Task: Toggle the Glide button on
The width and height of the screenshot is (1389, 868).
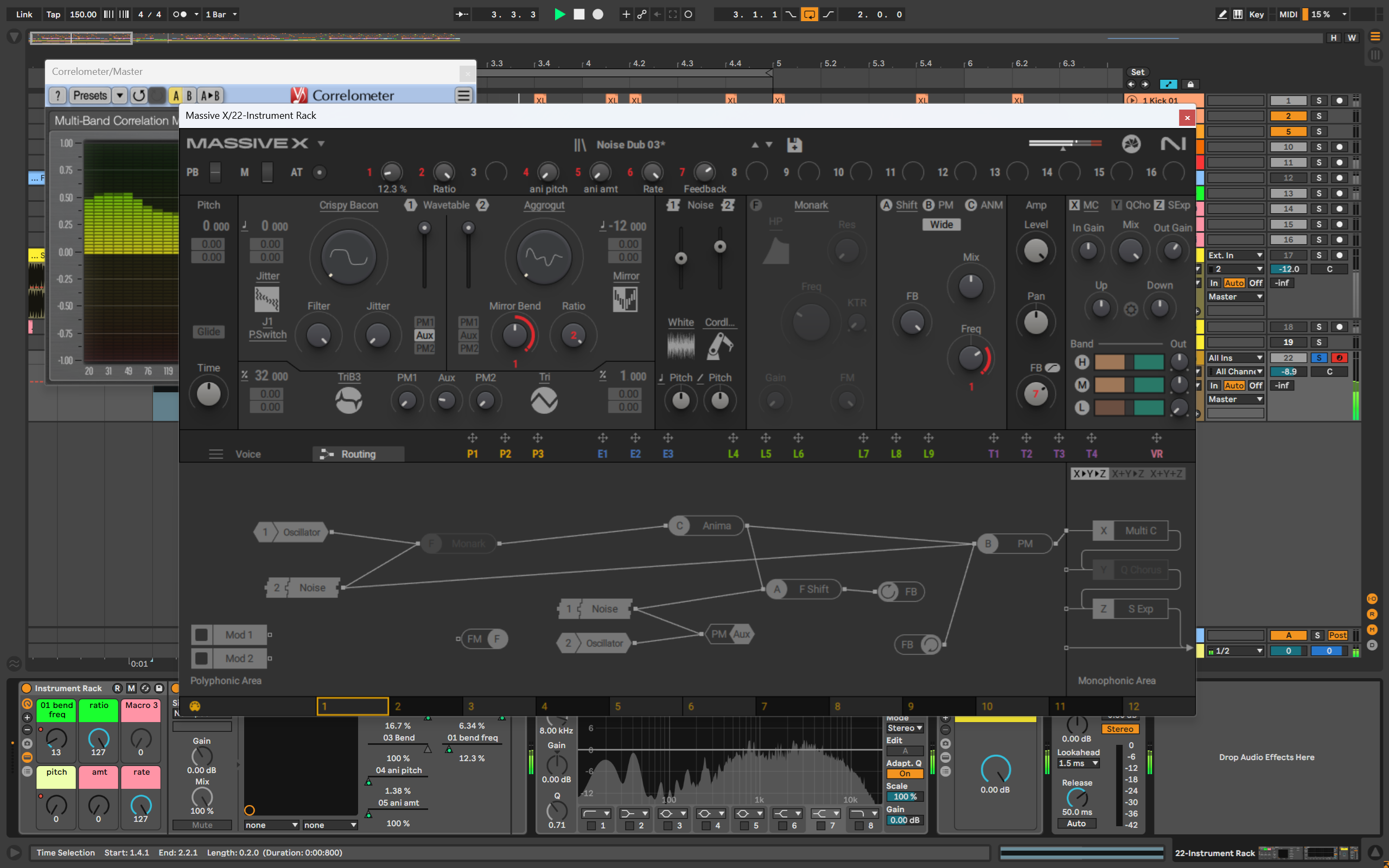Action: tap(208, 332)
